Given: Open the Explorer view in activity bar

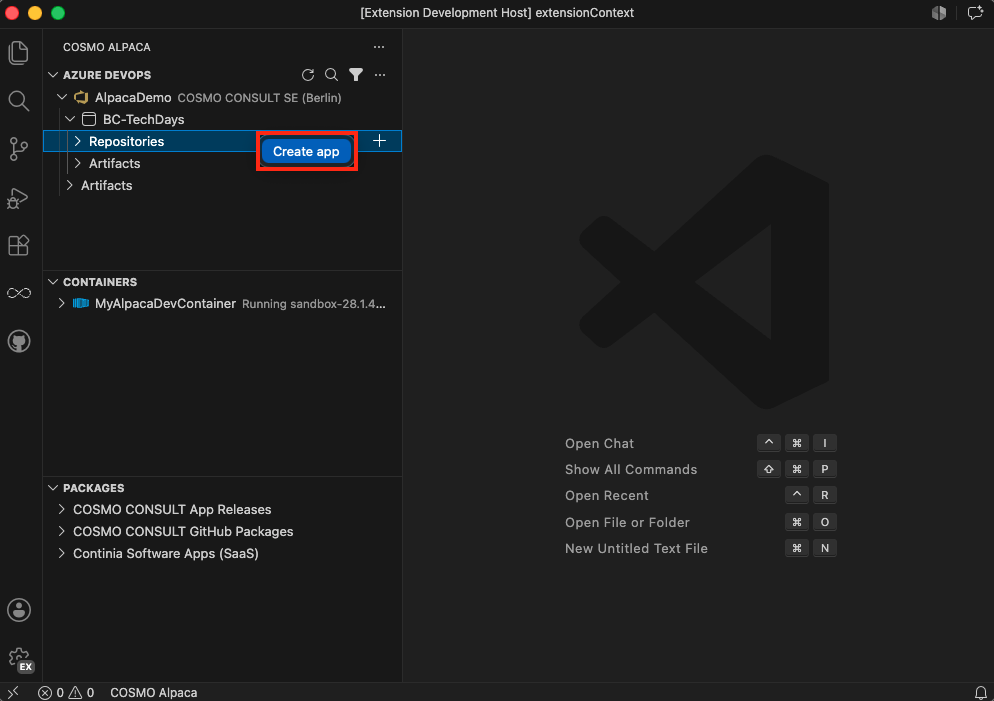Looking at the screenshot, I should click(18, 53).
